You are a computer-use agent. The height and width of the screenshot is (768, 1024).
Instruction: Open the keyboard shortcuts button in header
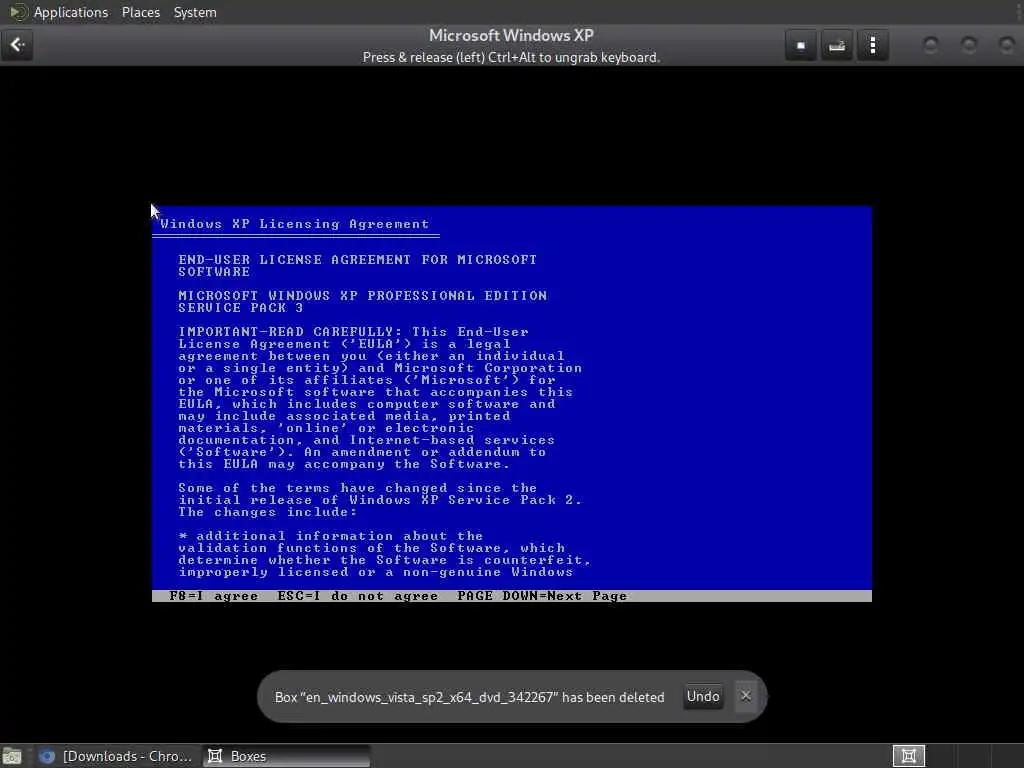coord(837,46)
